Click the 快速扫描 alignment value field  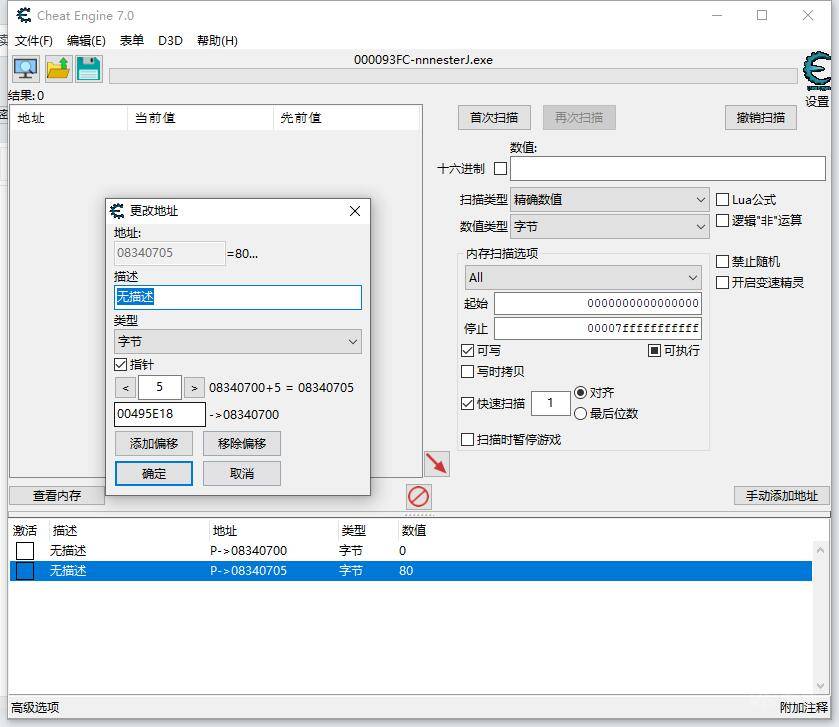coord(551,403)
